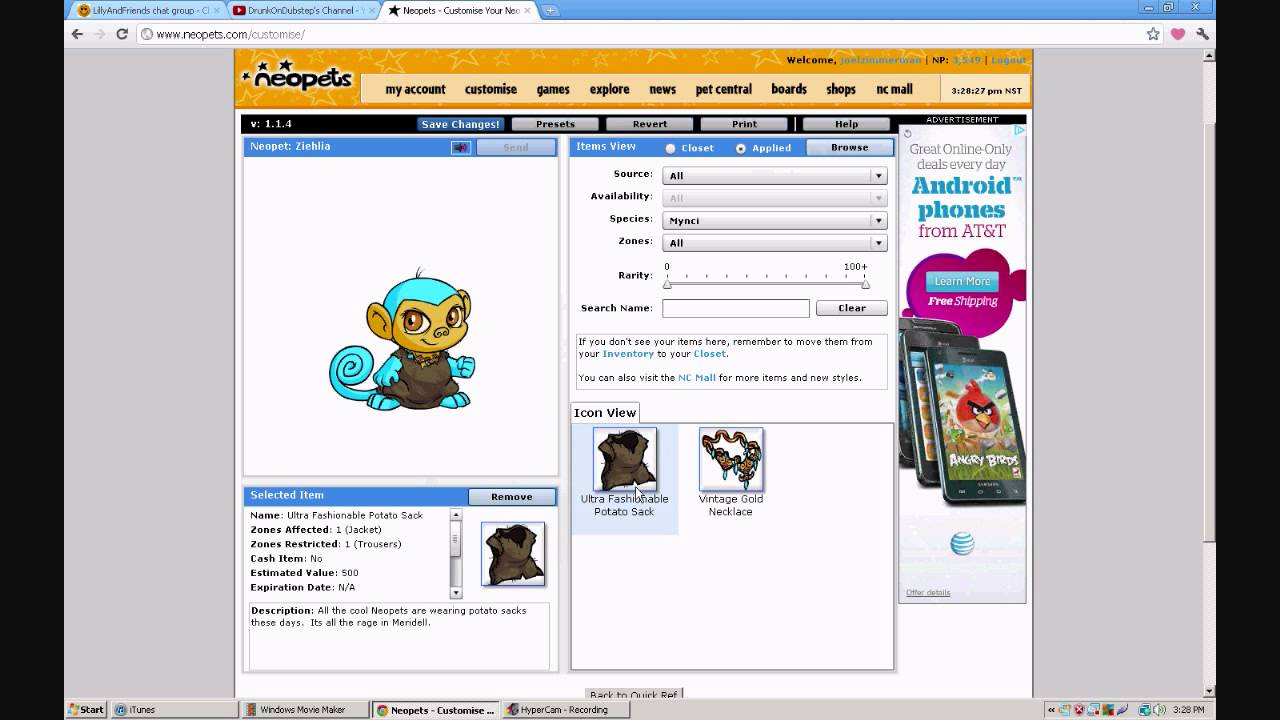Click the Search Name input field
Viewport: 1280px width, 720px height.
[736, 308]
